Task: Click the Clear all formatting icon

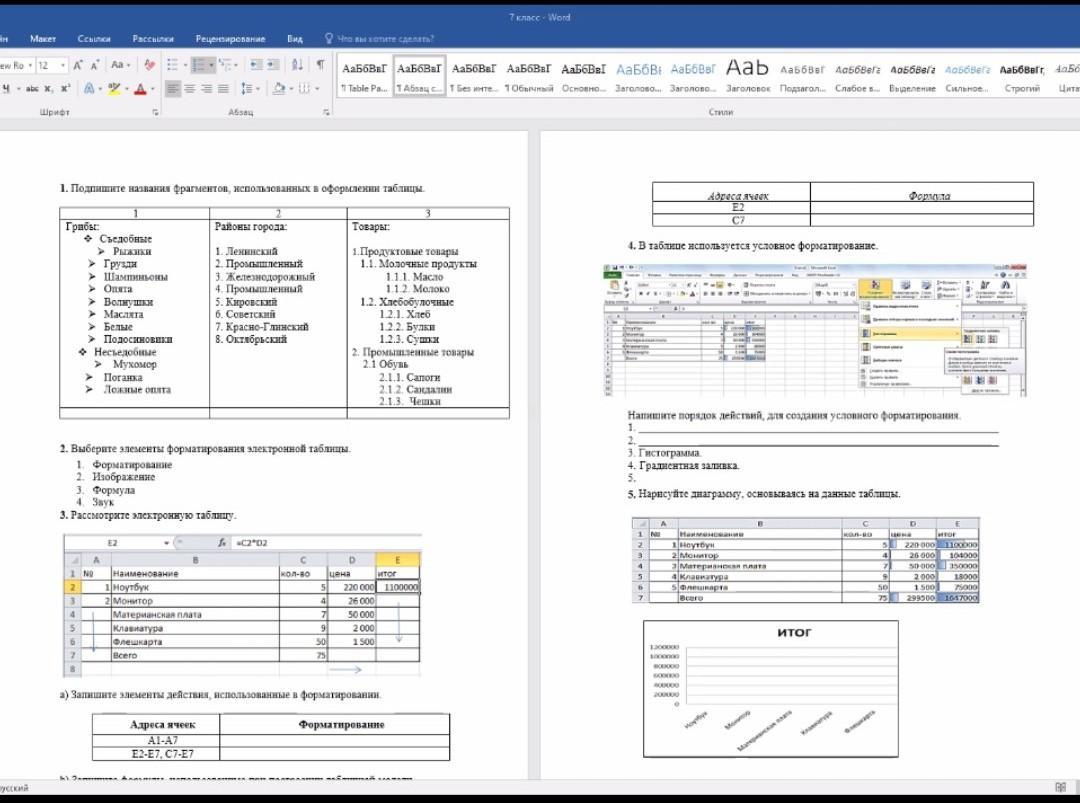Action: [x=150, y=65]
